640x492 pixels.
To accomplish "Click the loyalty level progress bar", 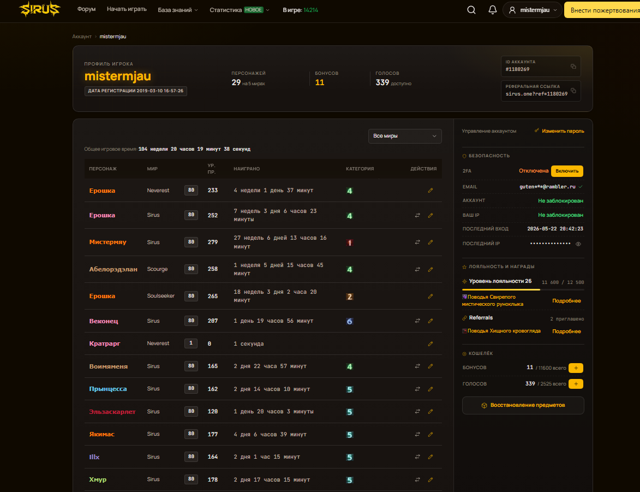I will pos(523,289).
